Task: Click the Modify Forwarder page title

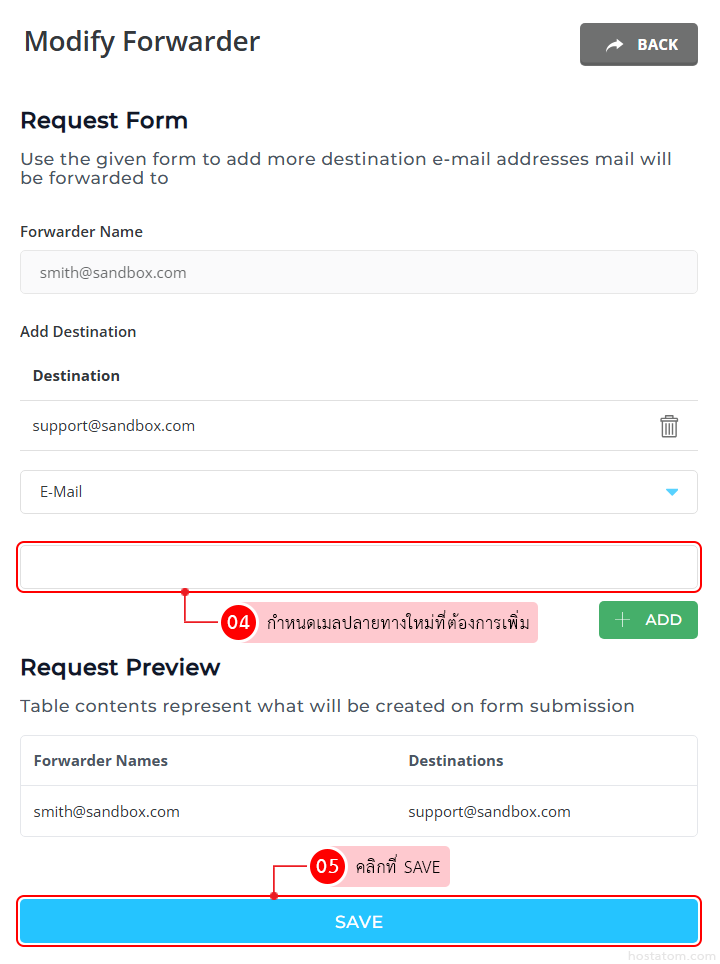Action: pos(142,42)
